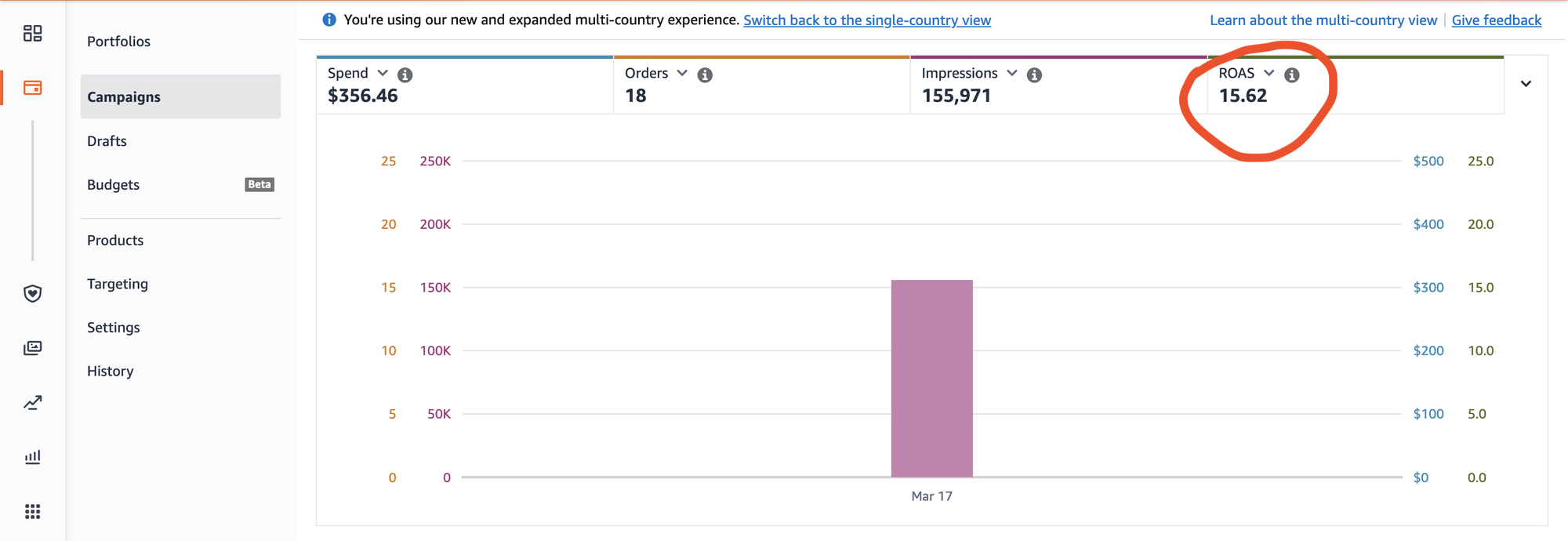Screen dimensions: 1568x541
Task: Go to Portfolios in the menu
Action: [118, 42]
